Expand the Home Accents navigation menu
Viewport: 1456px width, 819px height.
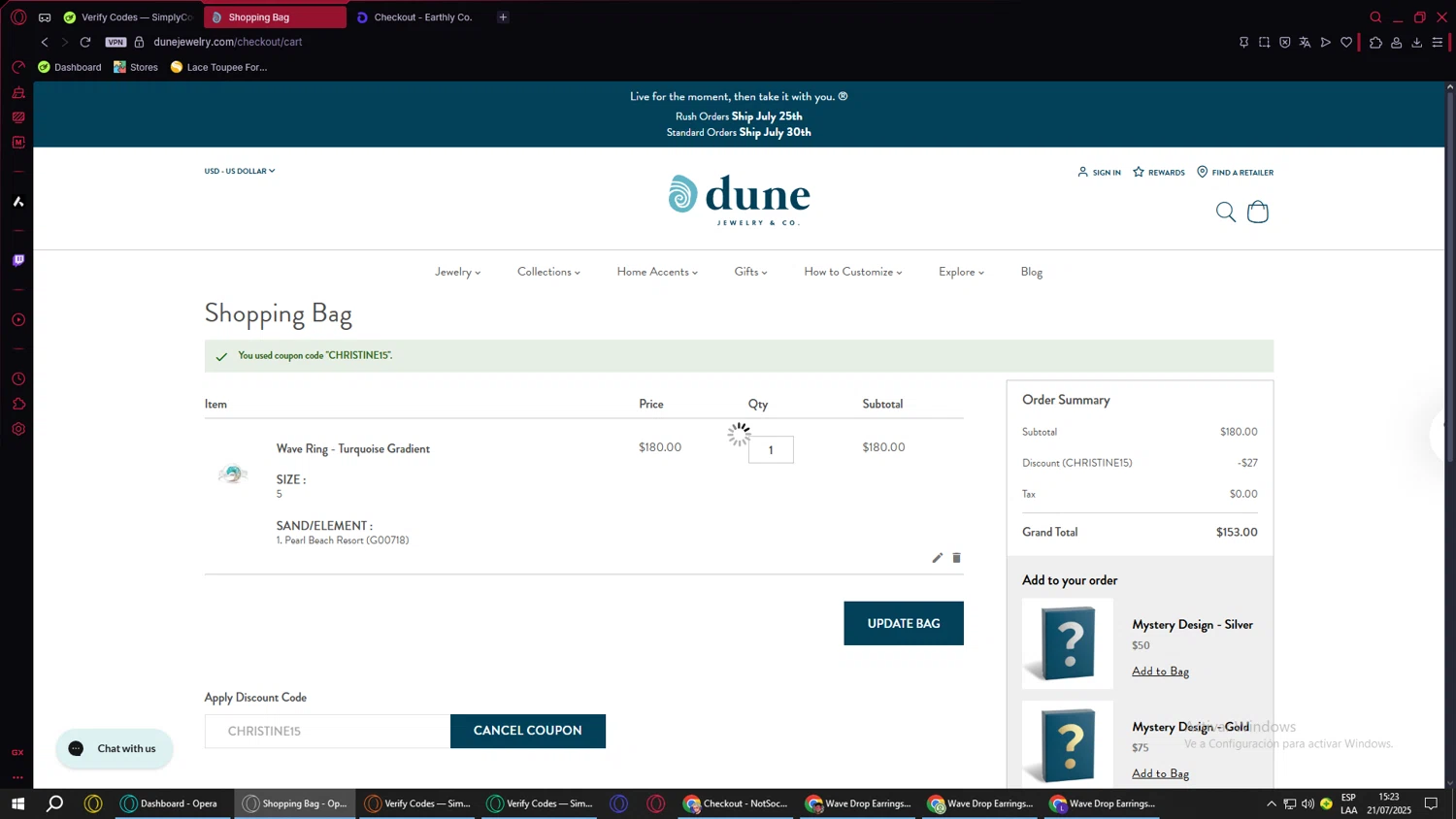(657, 272)
